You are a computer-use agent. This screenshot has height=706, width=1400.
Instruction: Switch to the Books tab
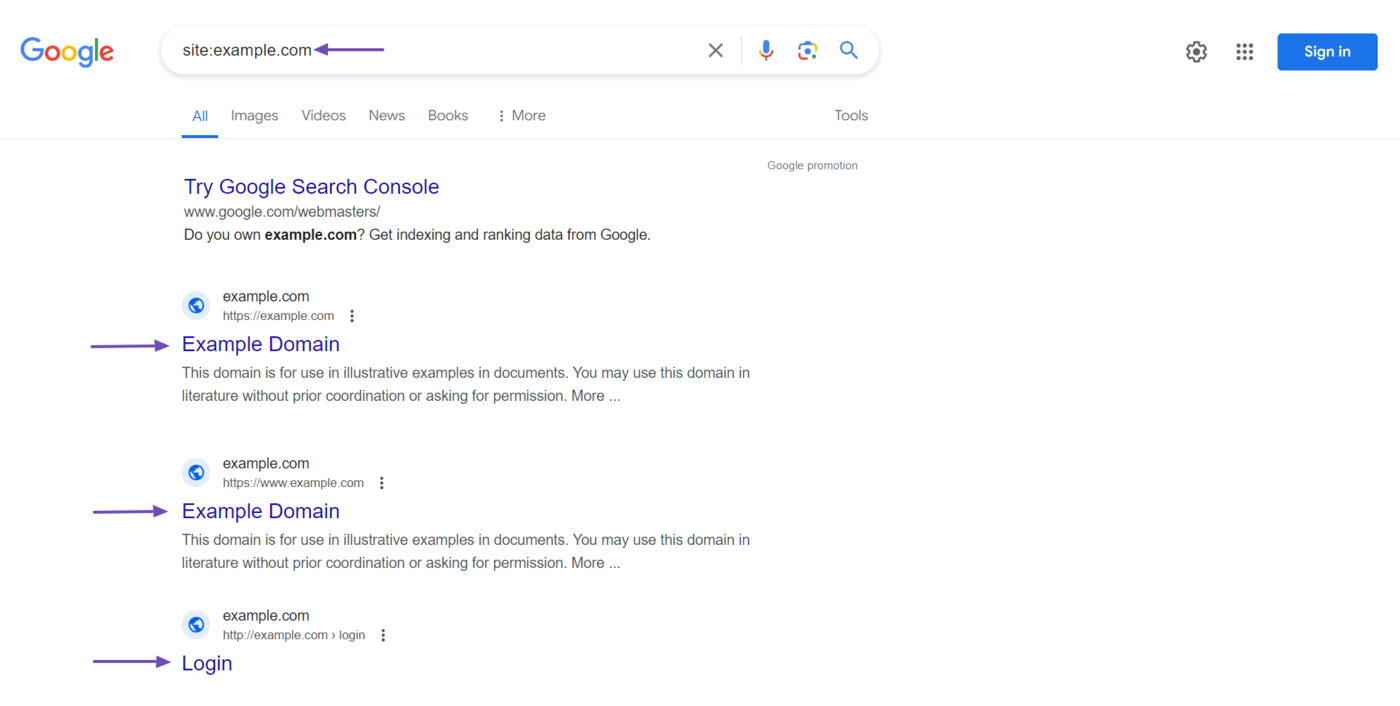pyautogui.click(x=448, y=116)
